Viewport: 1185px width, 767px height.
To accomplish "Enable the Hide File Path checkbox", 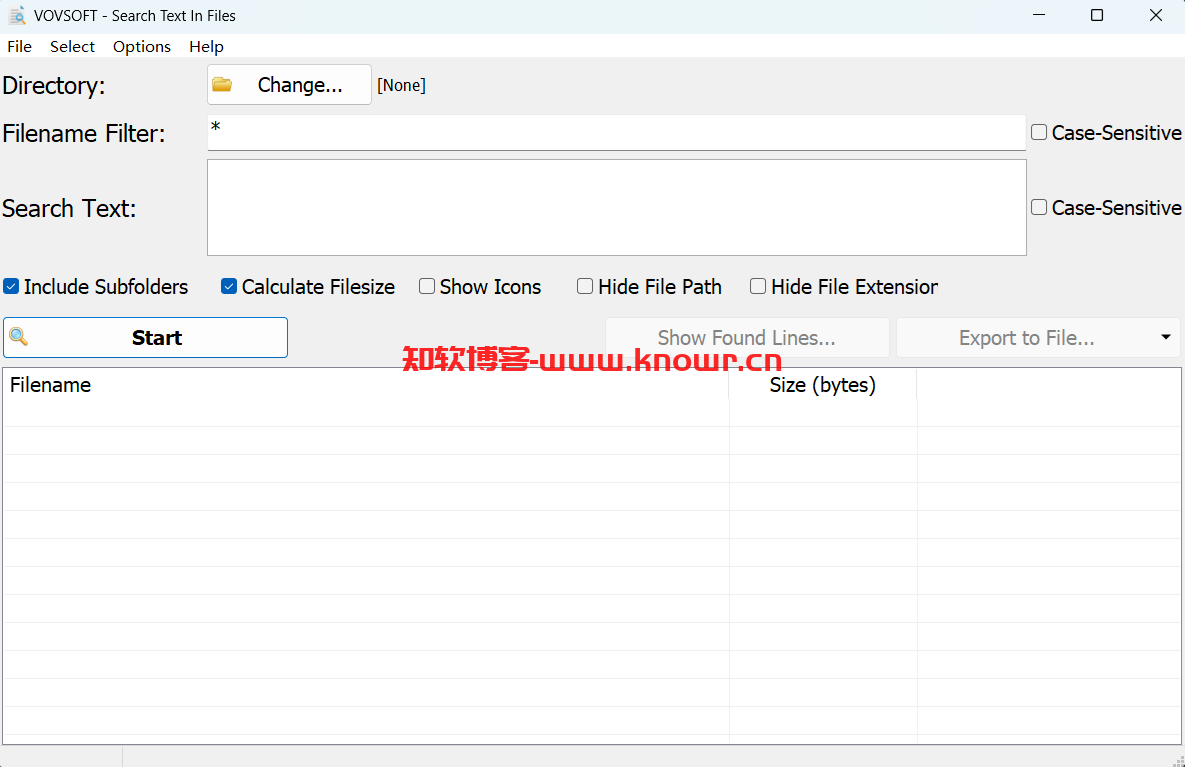I will [585, 286].
